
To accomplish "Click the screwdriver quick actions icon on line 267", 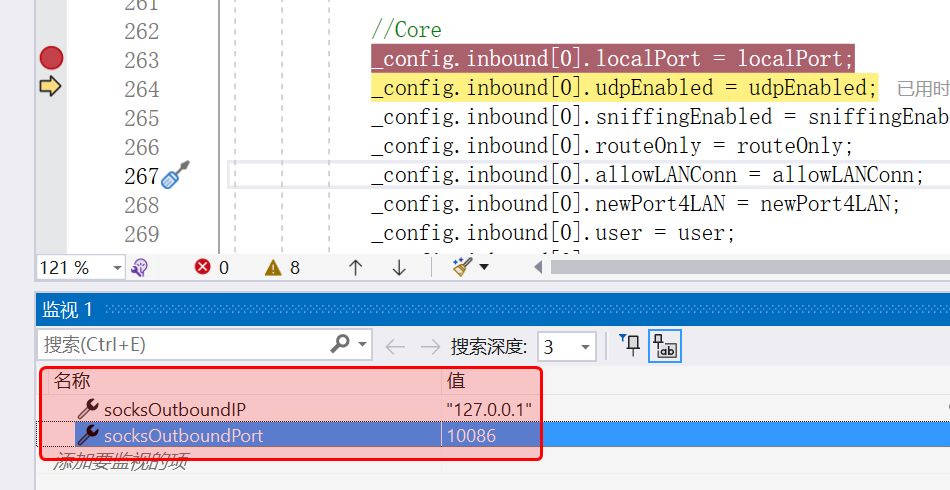I will 175,176.
